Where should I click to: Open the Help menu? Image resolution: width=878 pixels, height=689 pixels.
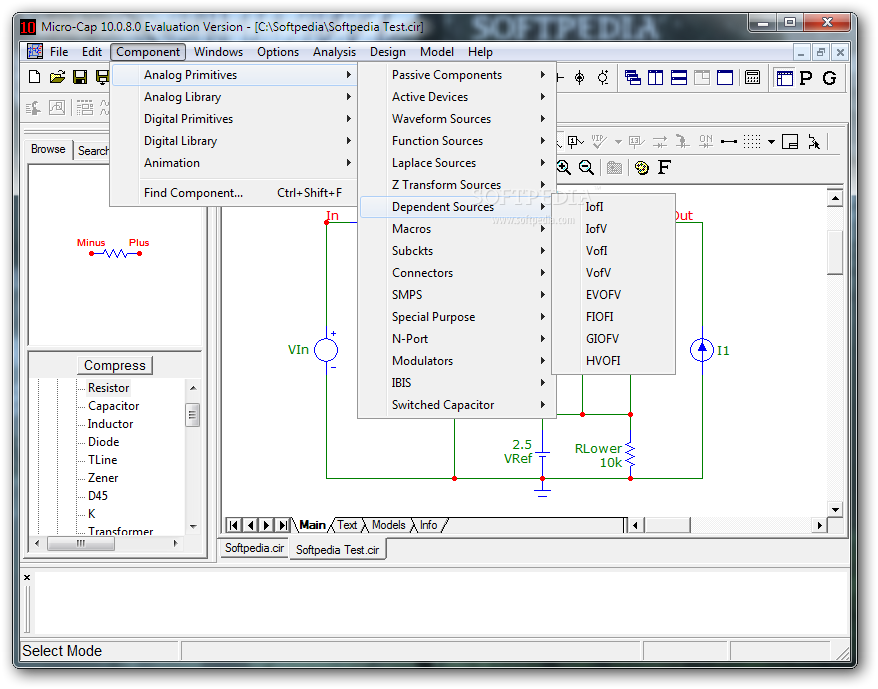point(480,52)
